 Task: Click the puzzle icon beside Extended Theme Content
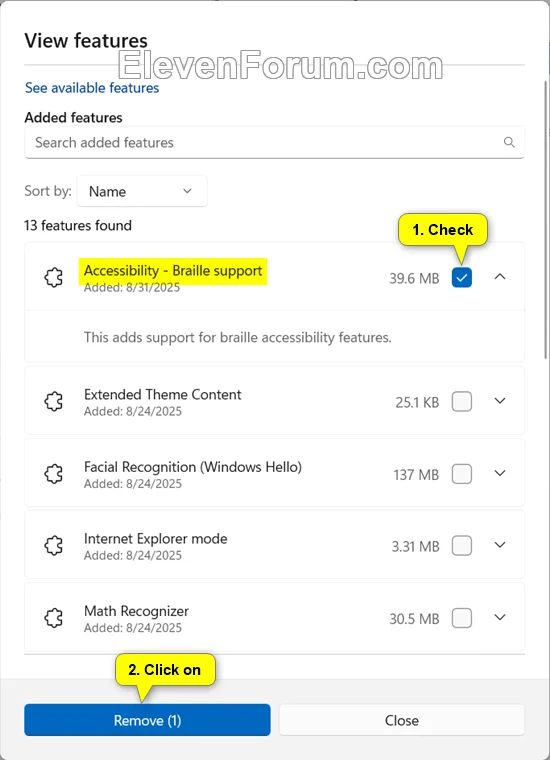54,402
